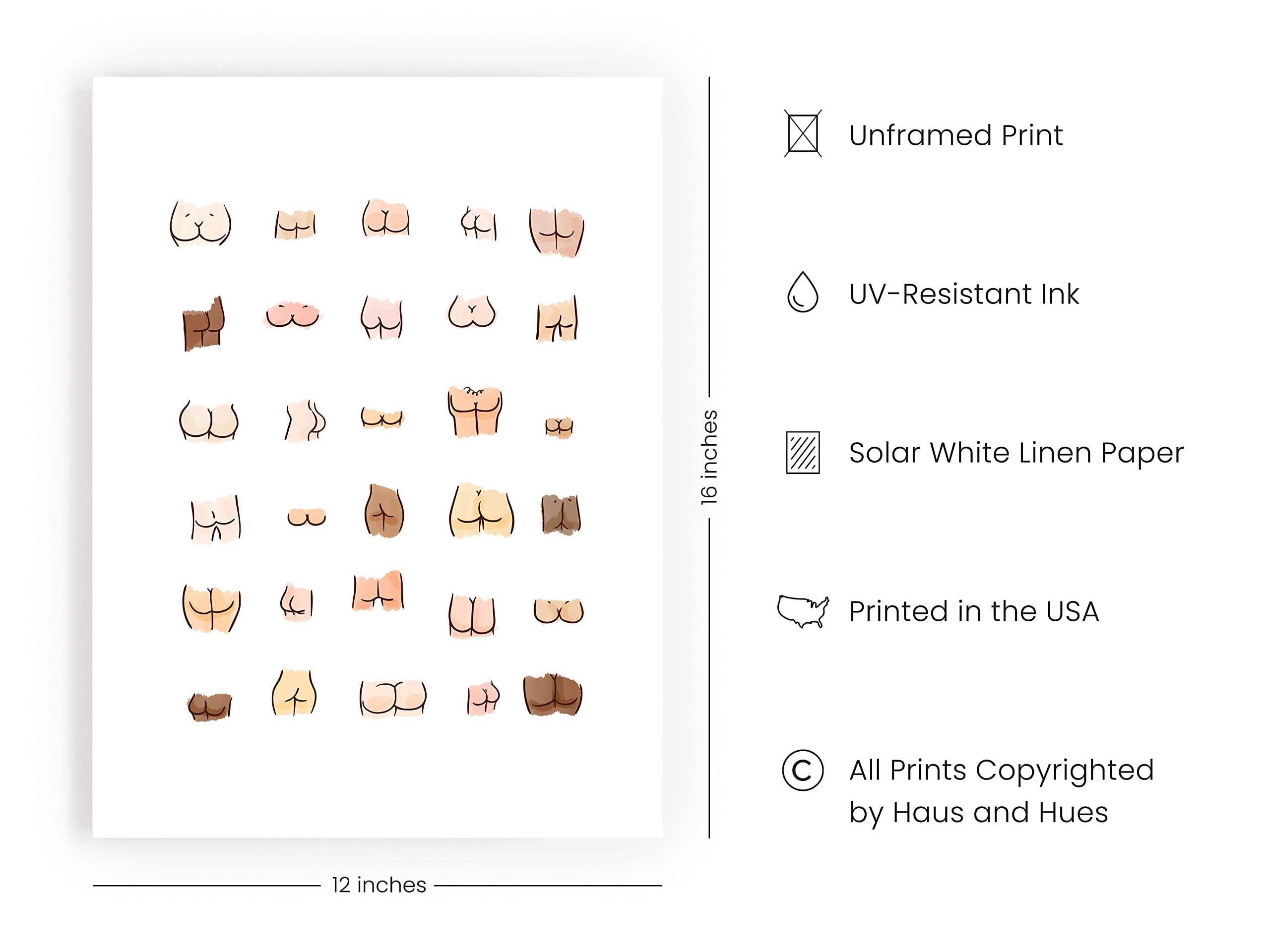This screenshot has width=1270, height=952.
Task: Click the "Unframed Print" text label
Action: (x=955, y=135)
